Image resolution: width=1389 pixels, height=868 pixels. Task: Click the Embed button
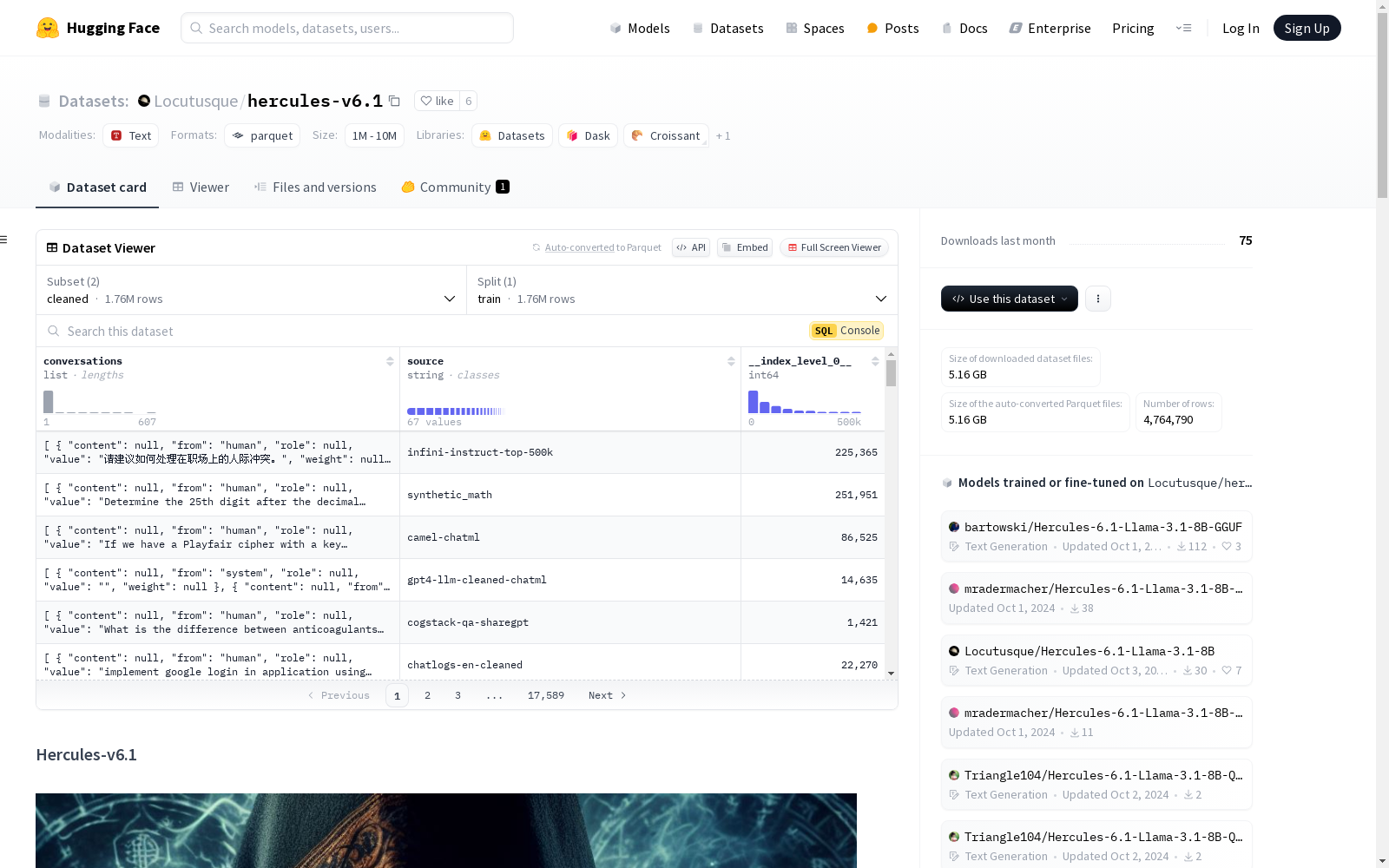click(745, 247)
